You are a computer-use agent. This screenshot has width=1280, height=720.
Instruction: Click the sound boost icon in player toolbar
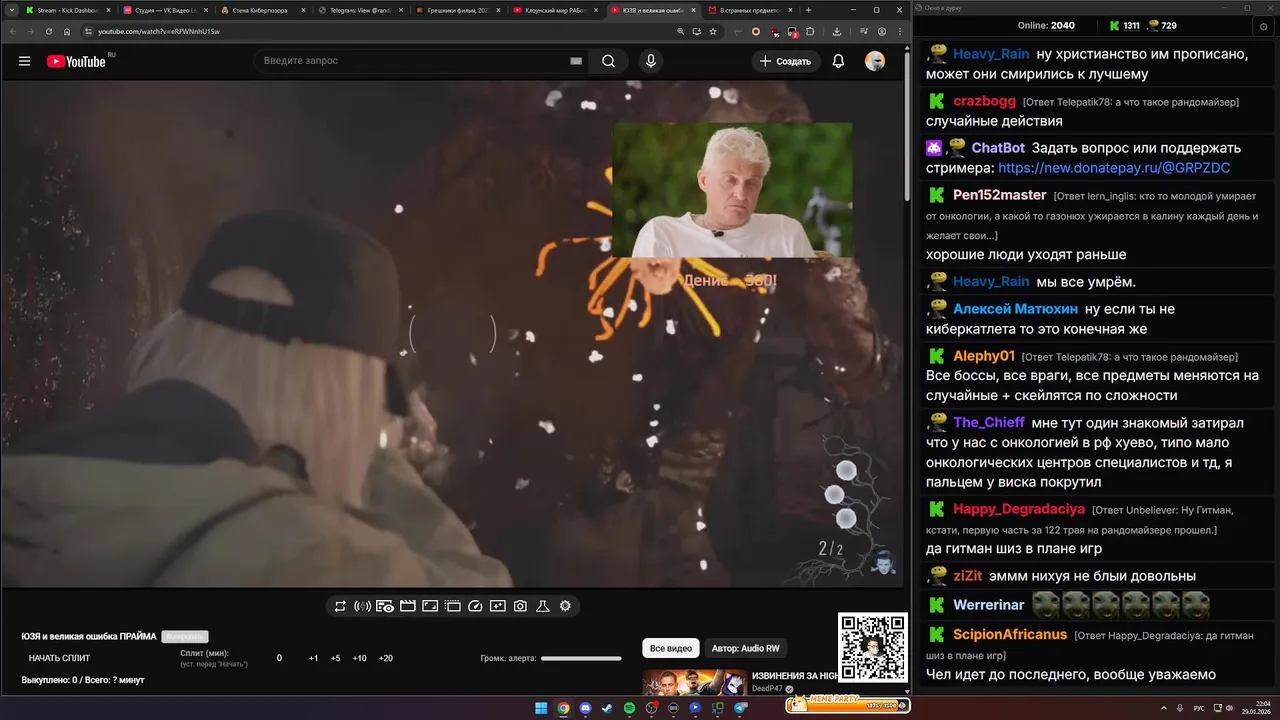pyautogui.click(x=362, y=606)
